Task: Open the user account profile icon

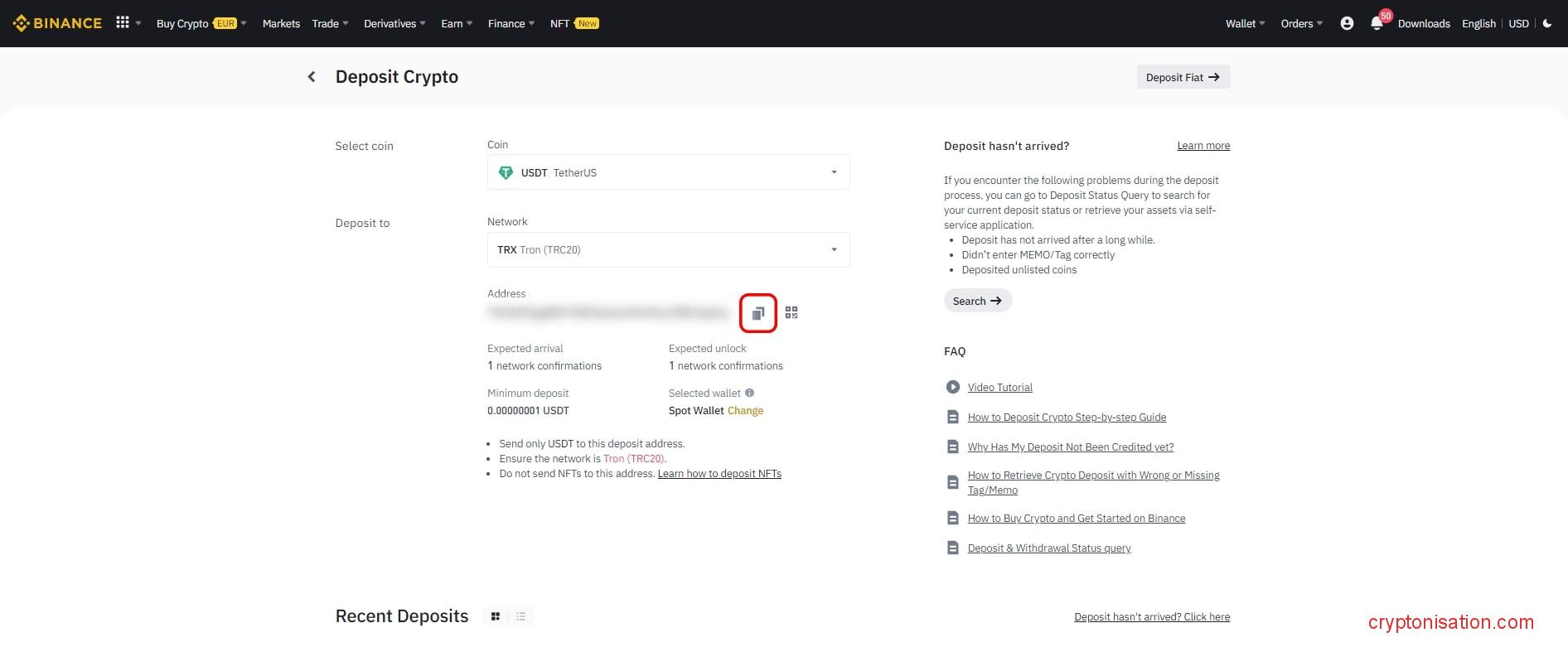Action: (1347, 23)
